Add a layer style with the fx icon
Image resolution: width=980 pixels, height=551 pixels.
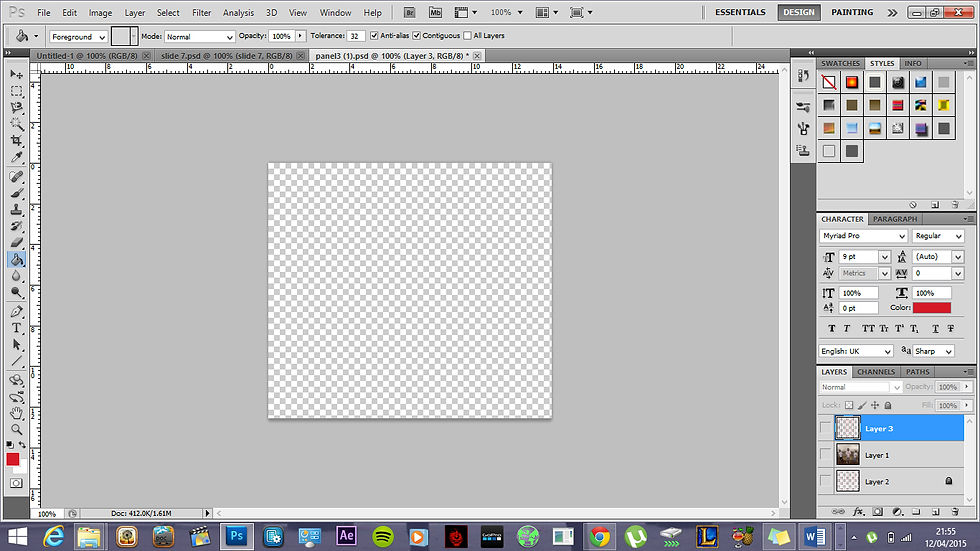[859, 512]
